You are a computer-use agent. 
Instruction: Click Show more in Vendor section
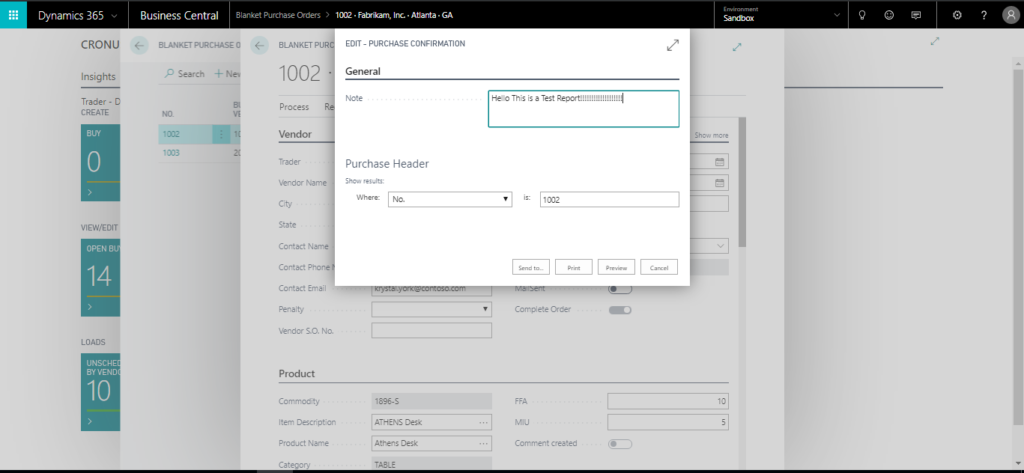coord(711,135)
